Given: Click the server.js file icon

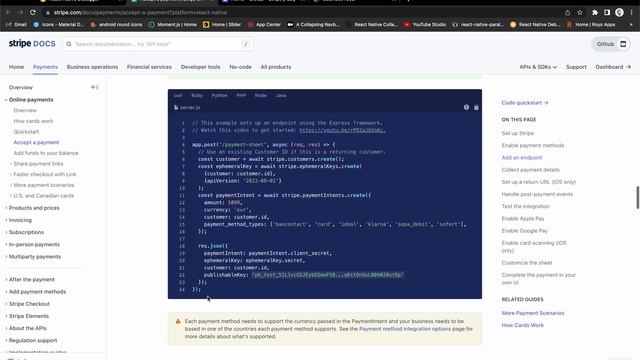Looking at the screenshot, I should [x=176, y=107].
